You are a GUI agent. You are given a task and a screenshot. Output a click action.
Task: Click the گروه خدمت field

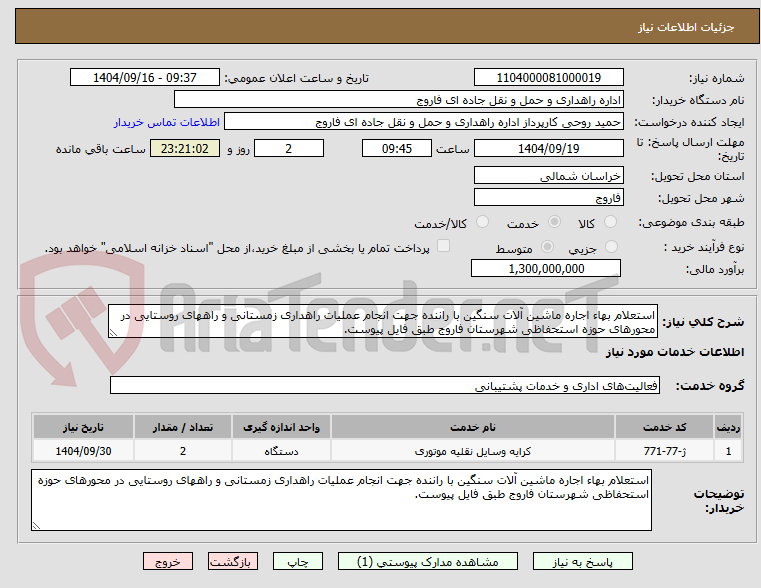click(384, 385)
